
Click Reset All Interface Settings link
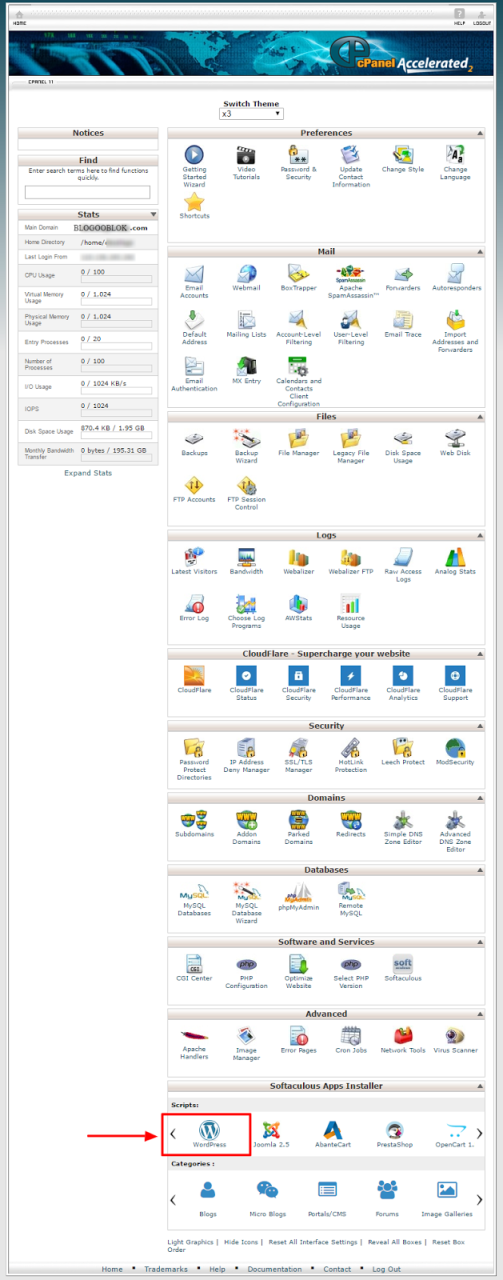click(x=313, y=1242)
